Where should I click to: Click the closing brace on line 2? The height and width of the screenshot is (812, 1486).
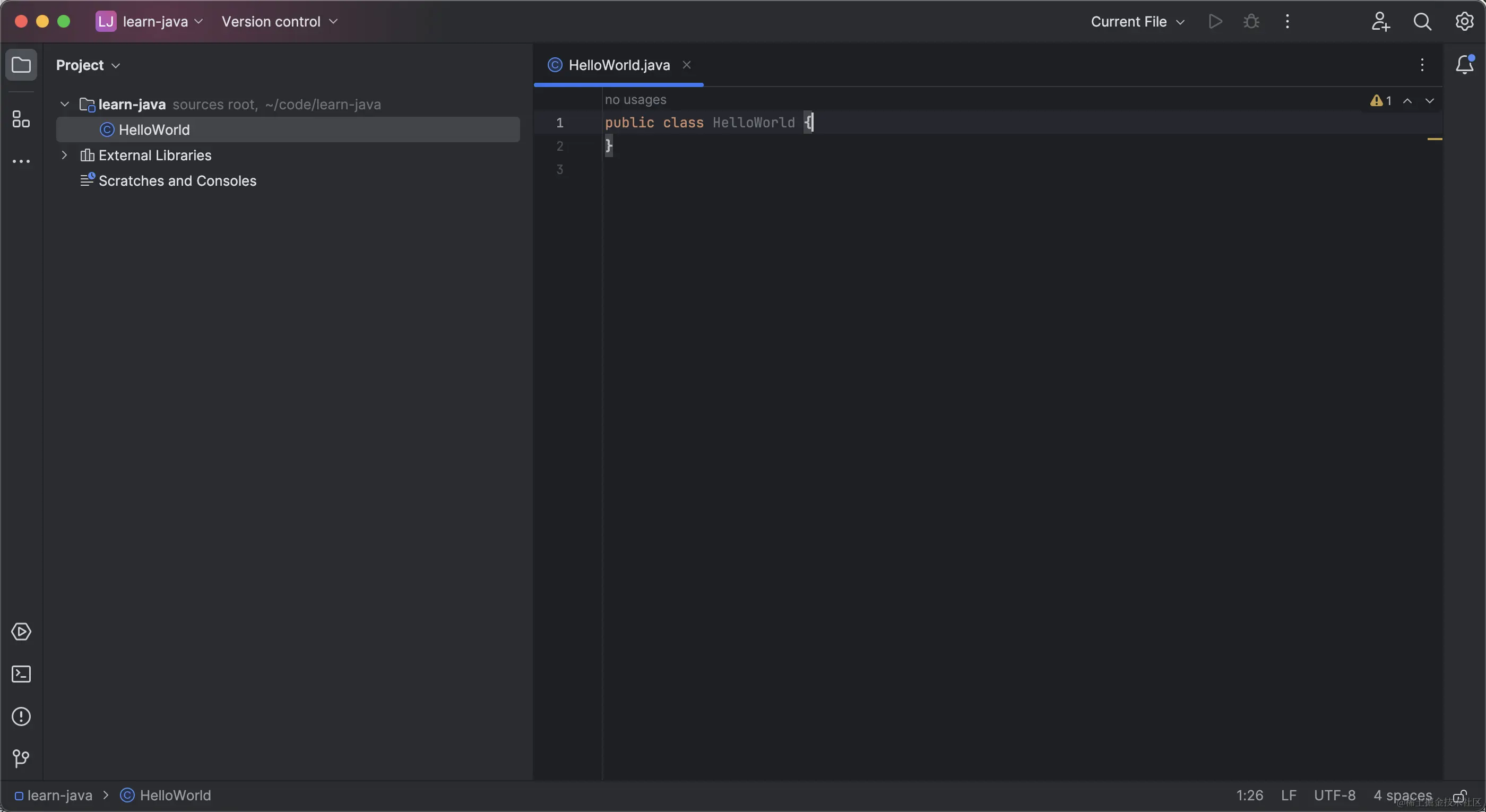pos(609,146)
